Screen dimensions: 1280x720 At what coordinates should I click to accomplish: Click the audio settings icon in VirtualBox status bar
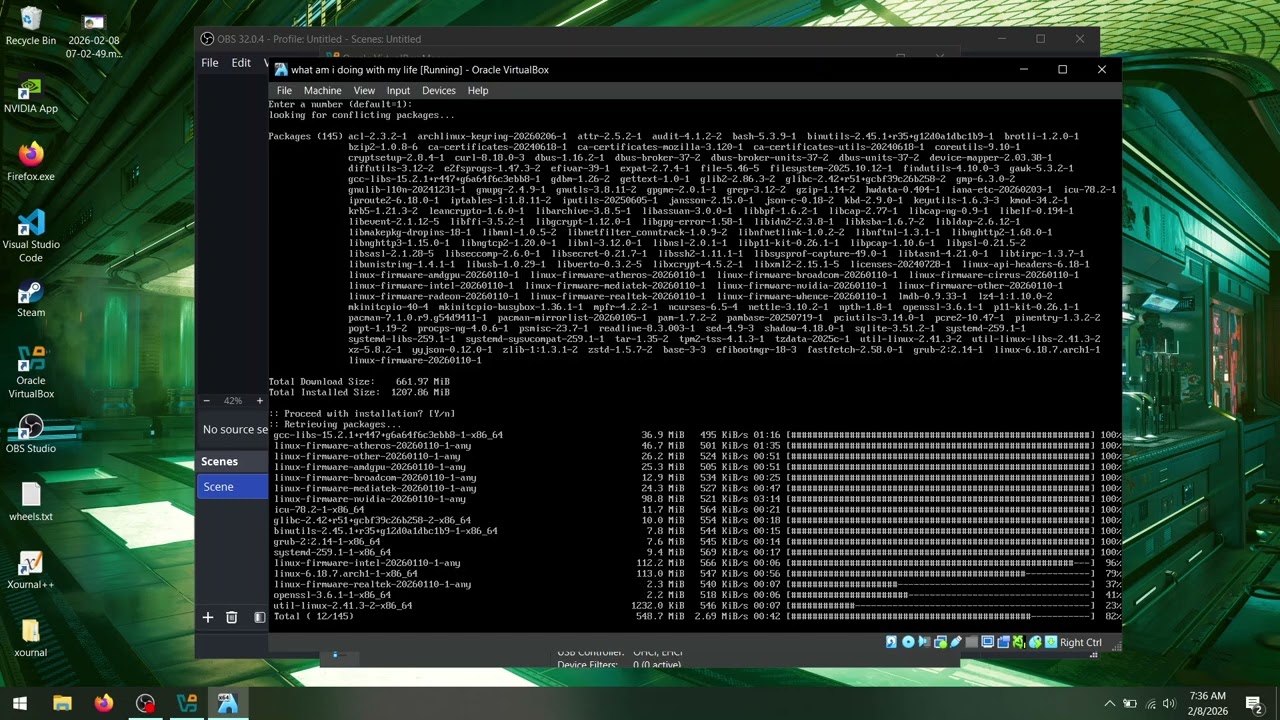coord(924,642)
